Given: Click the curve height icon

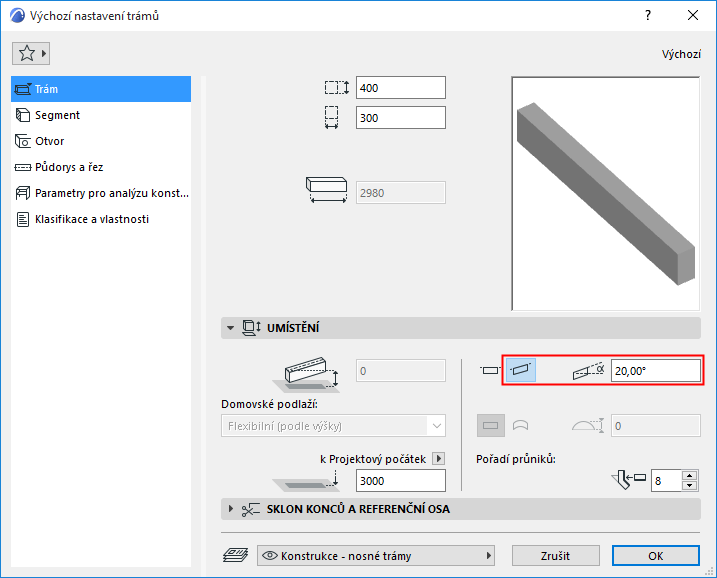Looking at the screenshot, I should coord(588,426).
